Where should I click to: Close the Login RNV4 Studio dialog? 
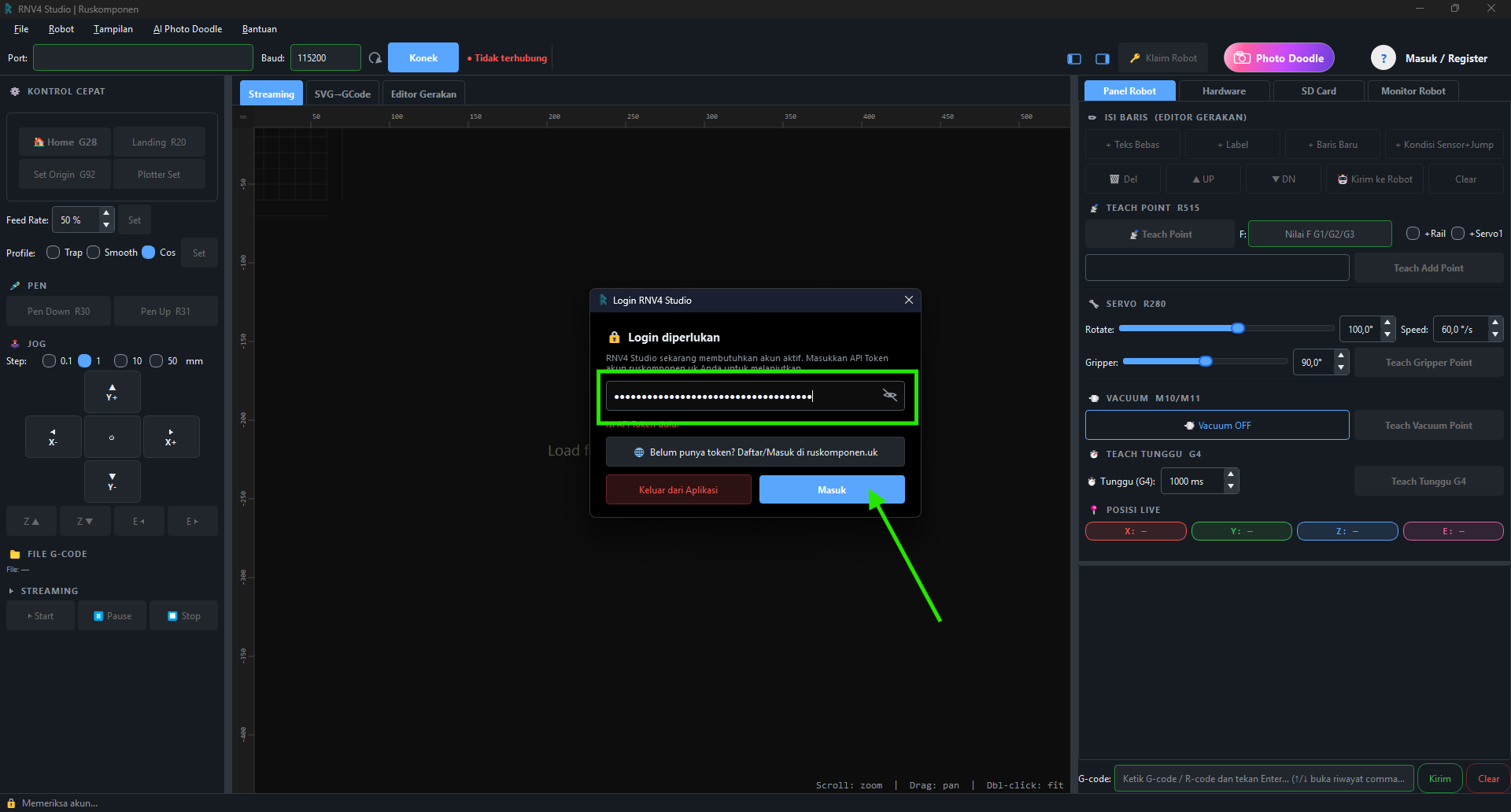(x=909, y=300)
